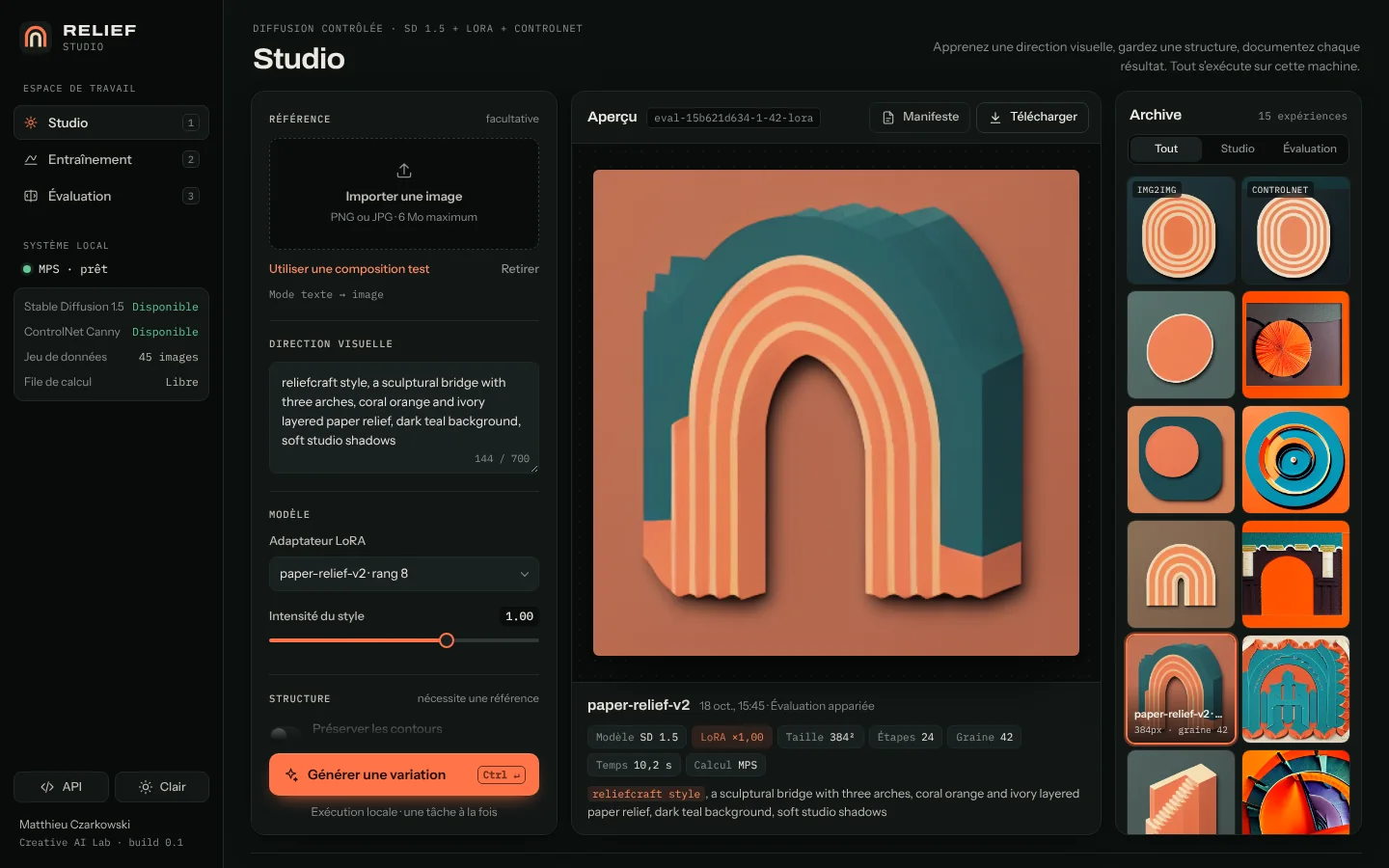1389x868 pixels.
Task: Click the Intensité du style slider track
Action: tap(404, 640)
